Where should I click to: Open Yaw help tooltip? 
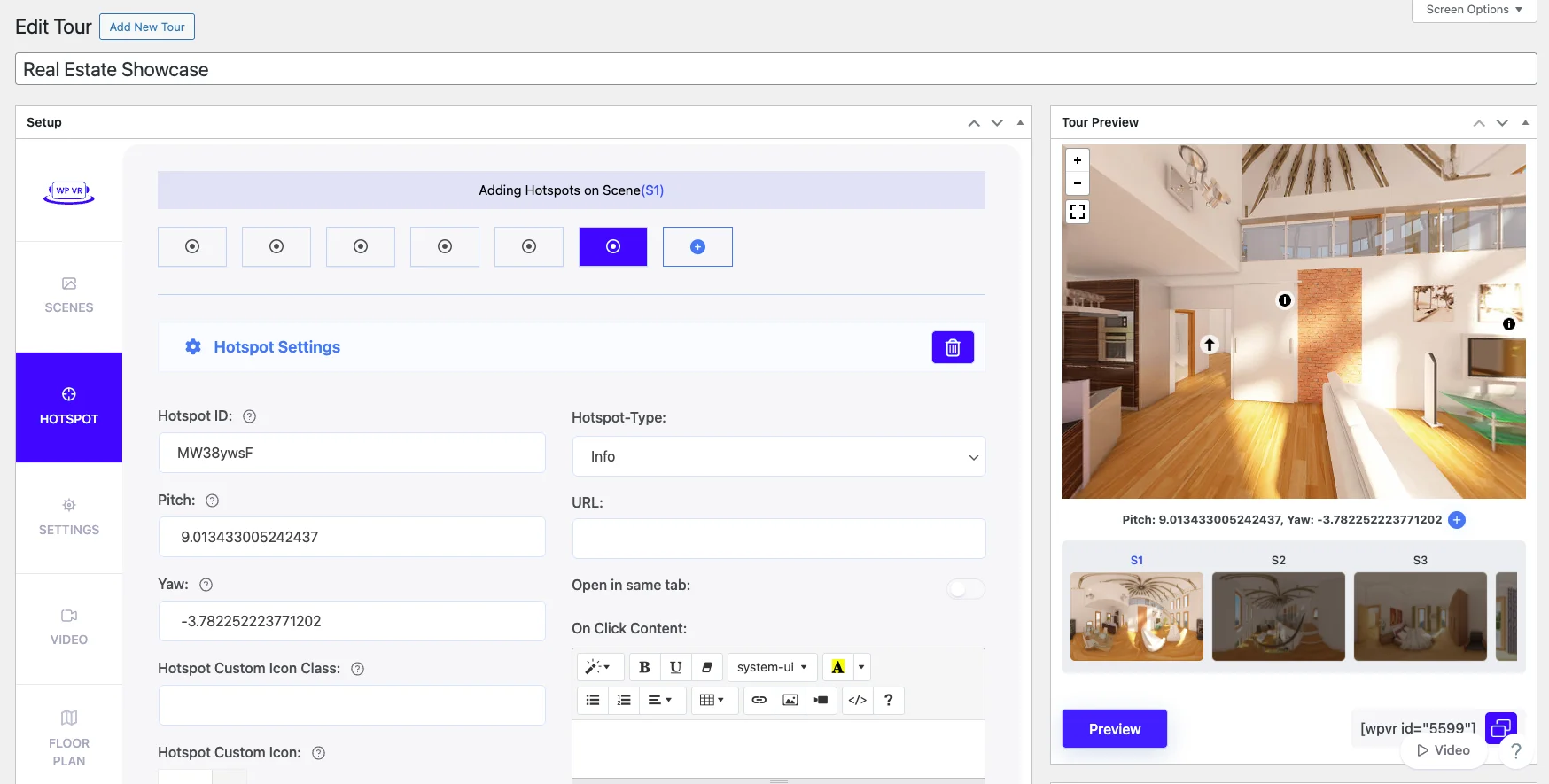(206, 585)
